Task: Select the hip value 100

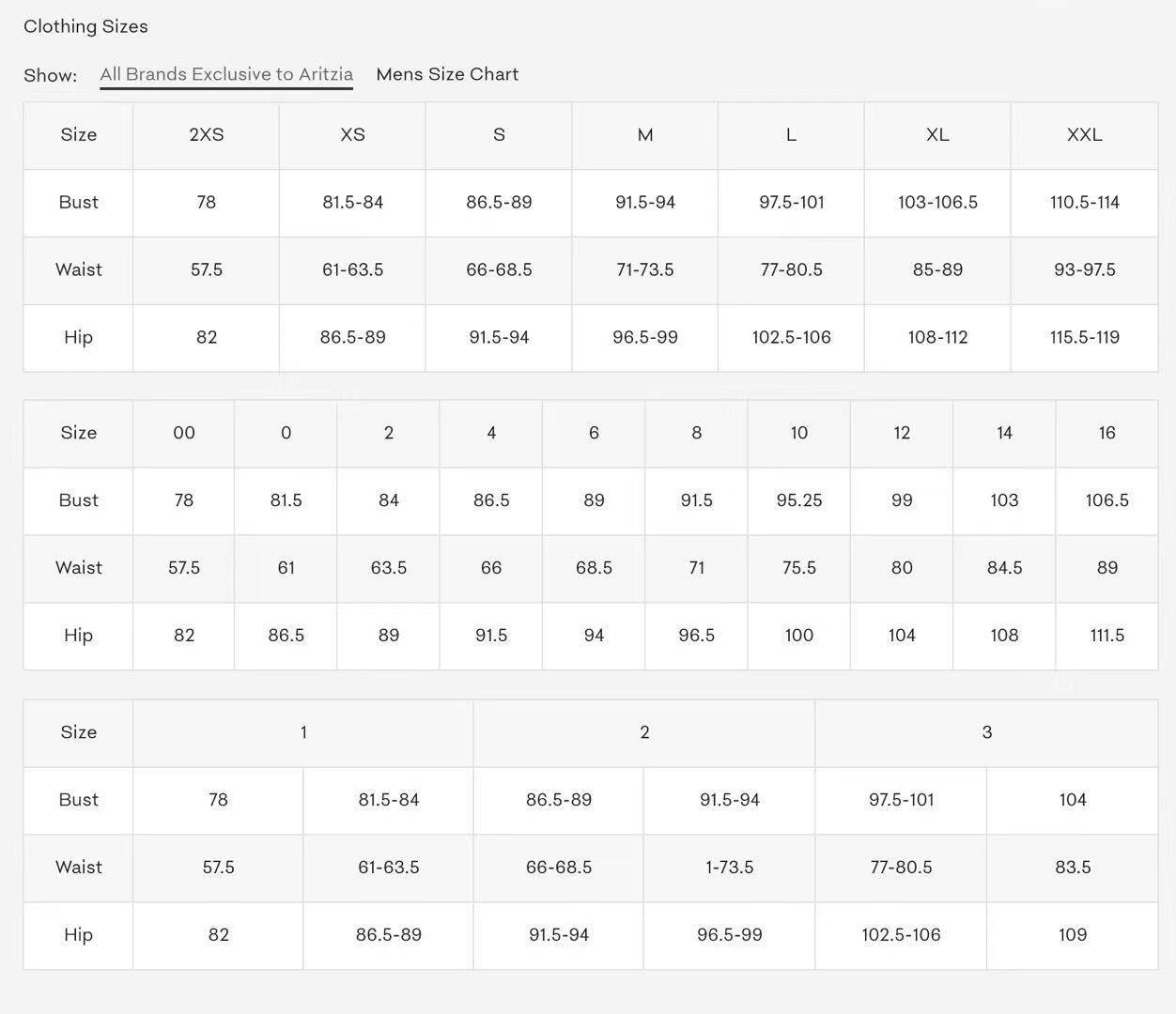Action: [798, 636]
